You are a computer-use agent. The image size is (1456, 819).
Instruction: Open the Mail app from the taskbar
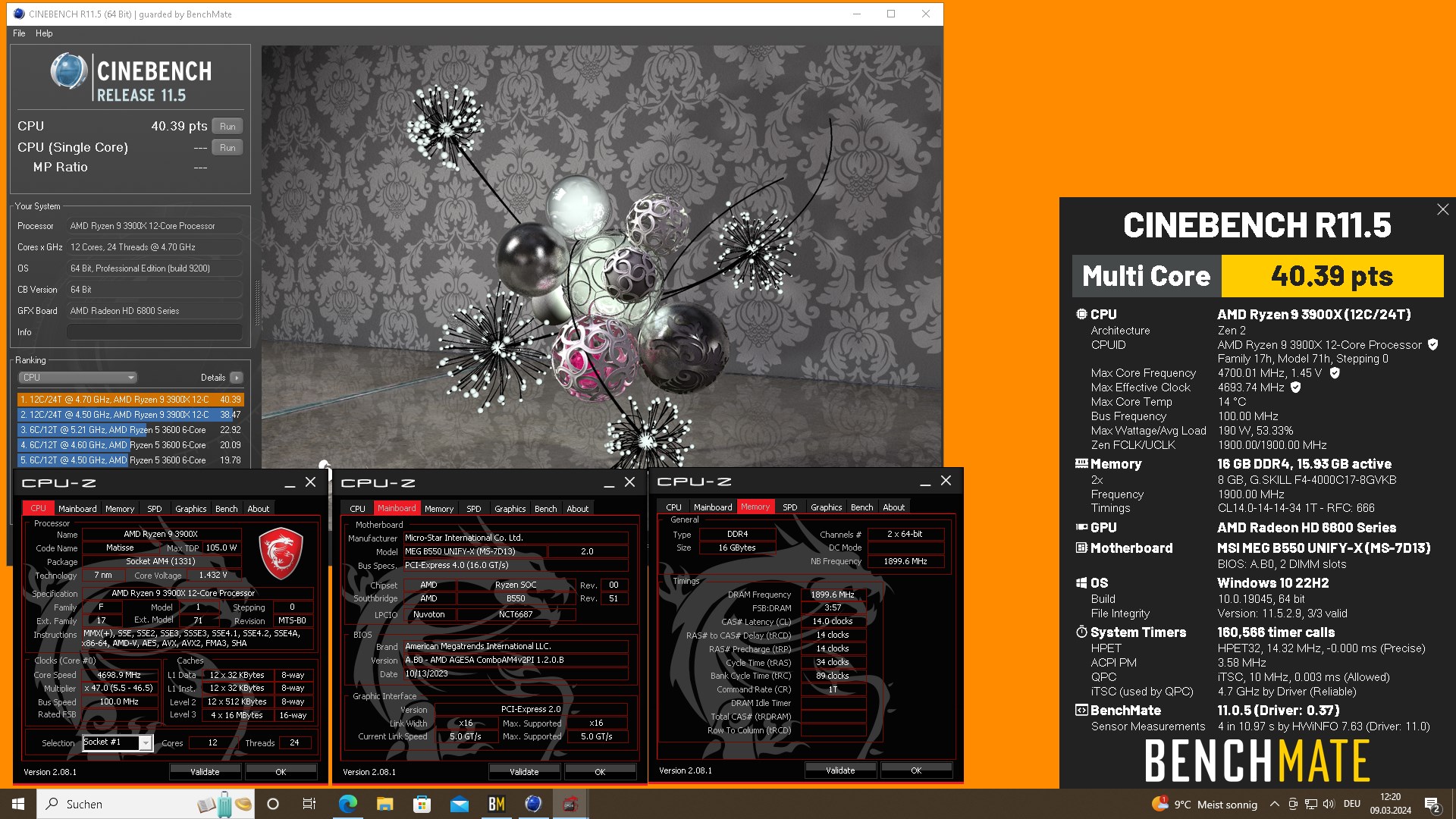[x=459, y=804]
